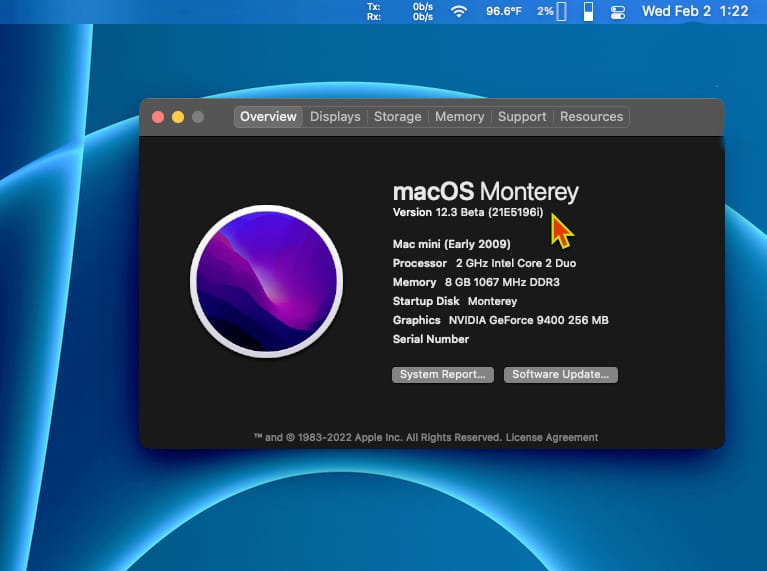Click the Apple copyright 1983-2022 text
Viewport: 767px width, 571px height.
[378, 437]
